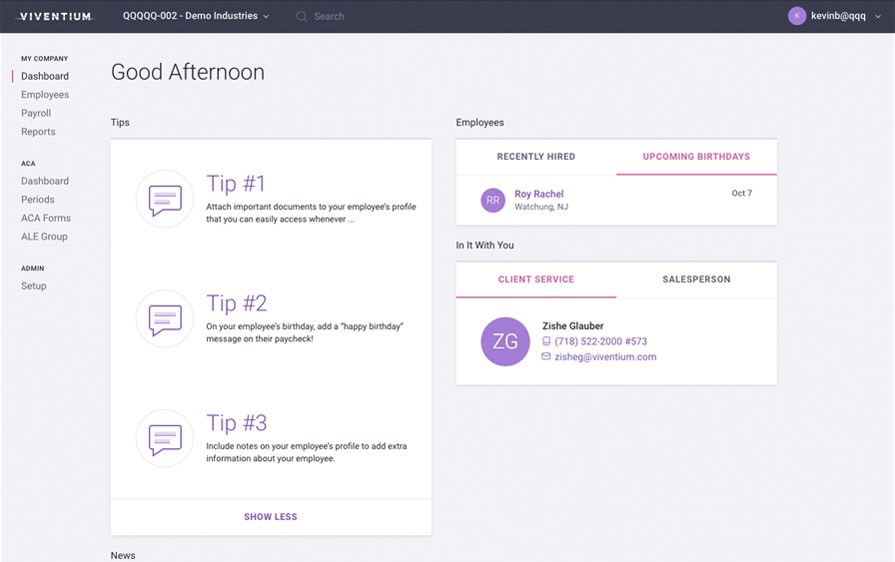Click the Tip #3 include notes description
Viewport: 895px width, 562px height.
coord(307,452)
